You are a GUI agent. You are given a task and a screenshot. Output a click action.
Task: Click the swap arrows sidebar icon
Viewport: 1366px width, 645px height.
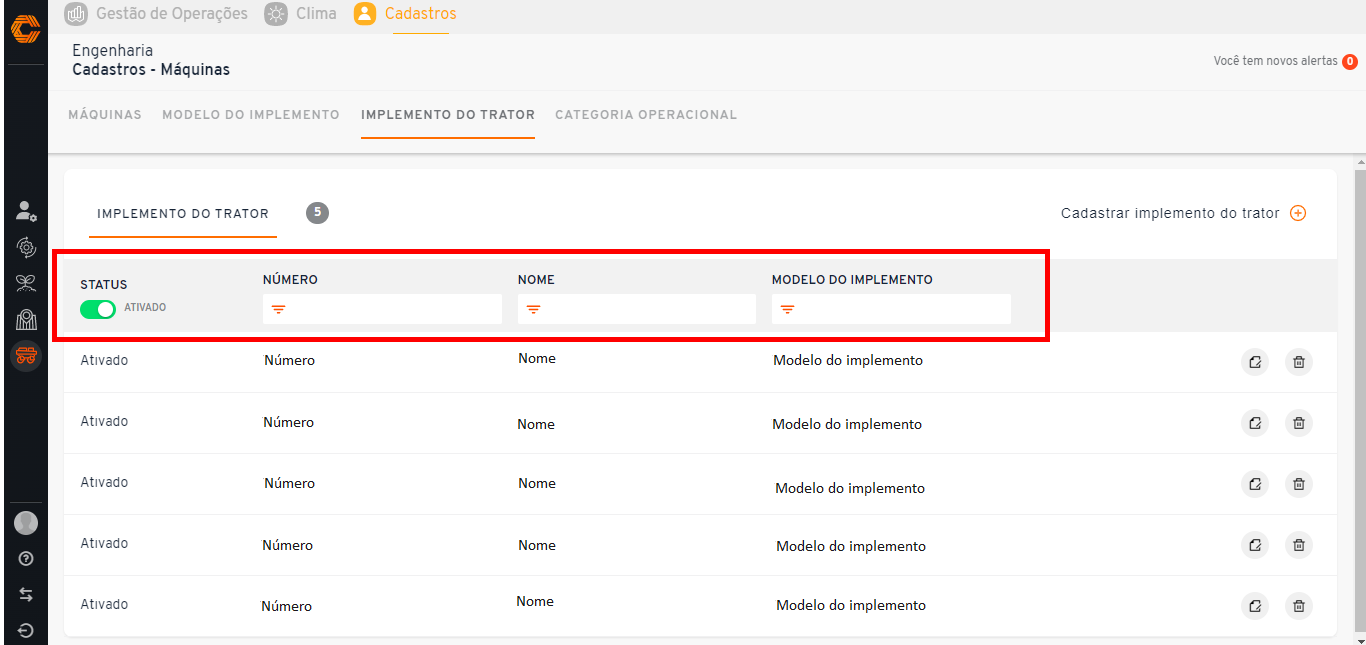click(x=26, y=595)
